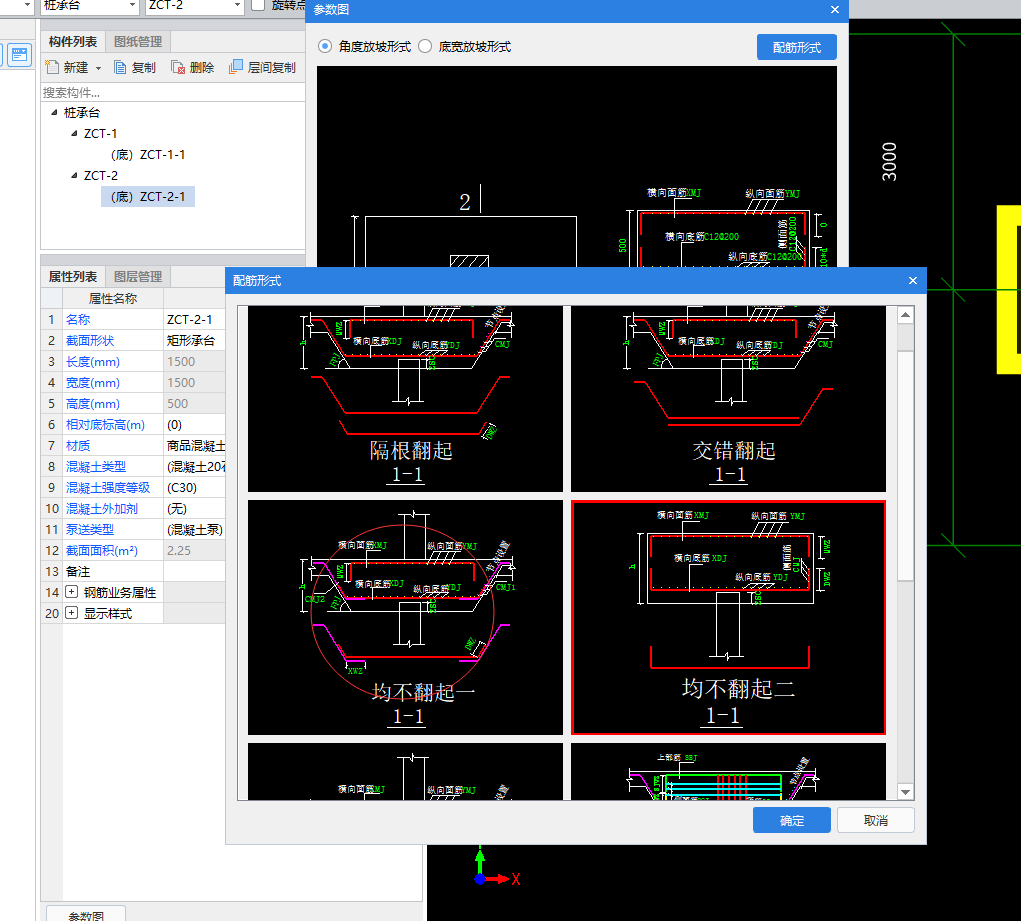The image size is (1021, 921).
Task: Select the ZCT-2 tree item
Action: click(100, 175)
